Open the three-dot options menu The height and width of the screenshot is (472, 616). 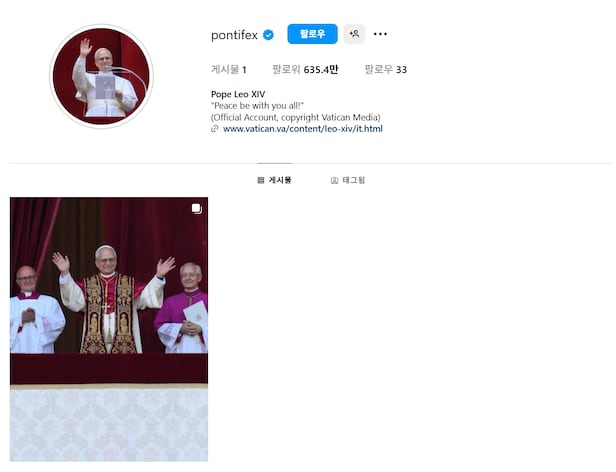(x=380, y=34)
